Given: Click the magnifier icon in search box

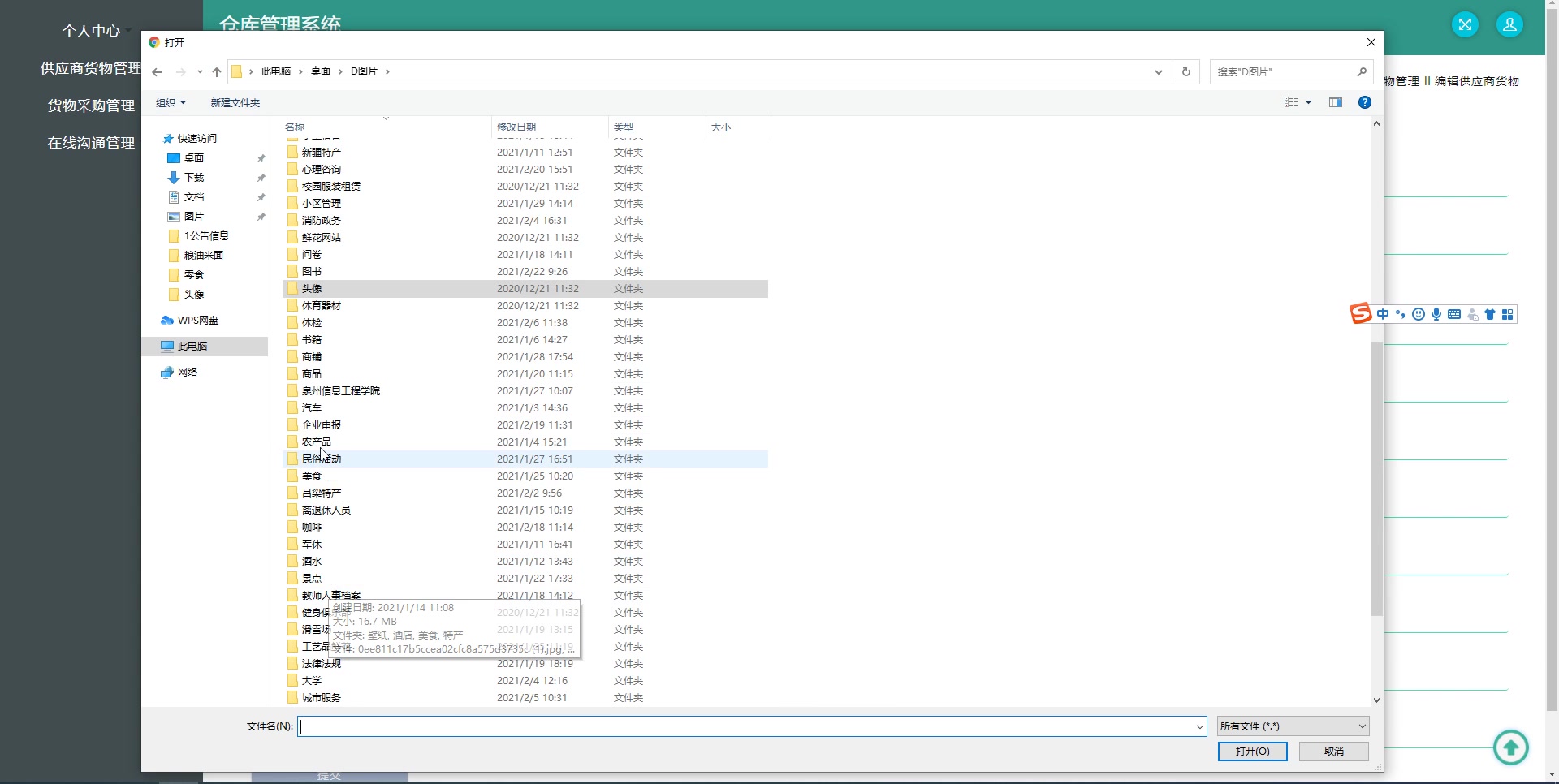Looking at the screenshot, I should (x=1362, y=71).
